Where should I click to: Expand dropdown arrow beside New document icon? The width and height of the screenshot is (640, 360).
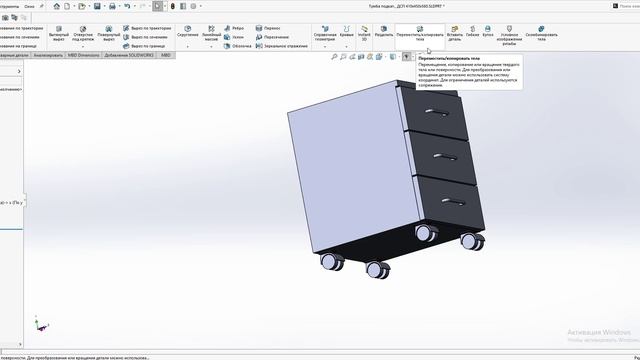74,6
